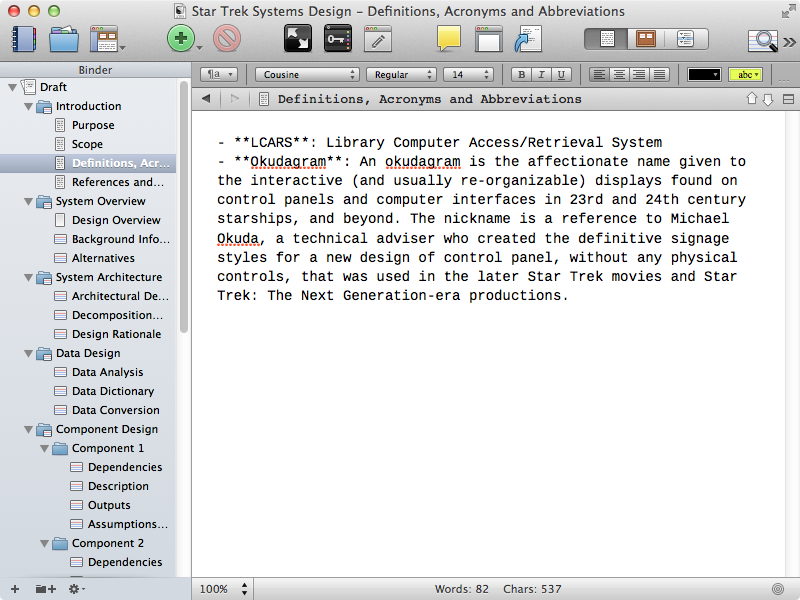Select the Scope document
800x600 pixels.
(88, 144)
